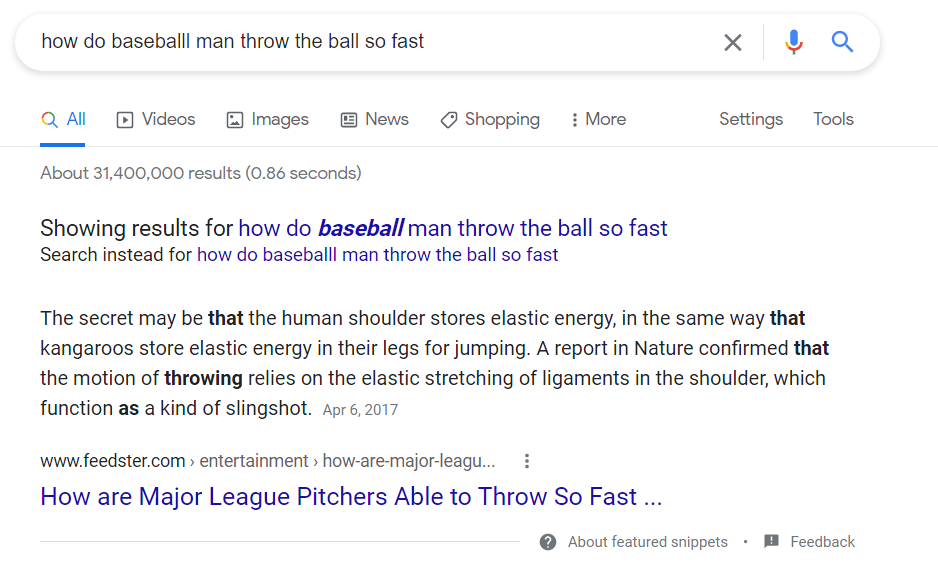The width and height of the screenshot is (938, 572).
Task: Click the Feedback flag icon
Action: (771, 541)
